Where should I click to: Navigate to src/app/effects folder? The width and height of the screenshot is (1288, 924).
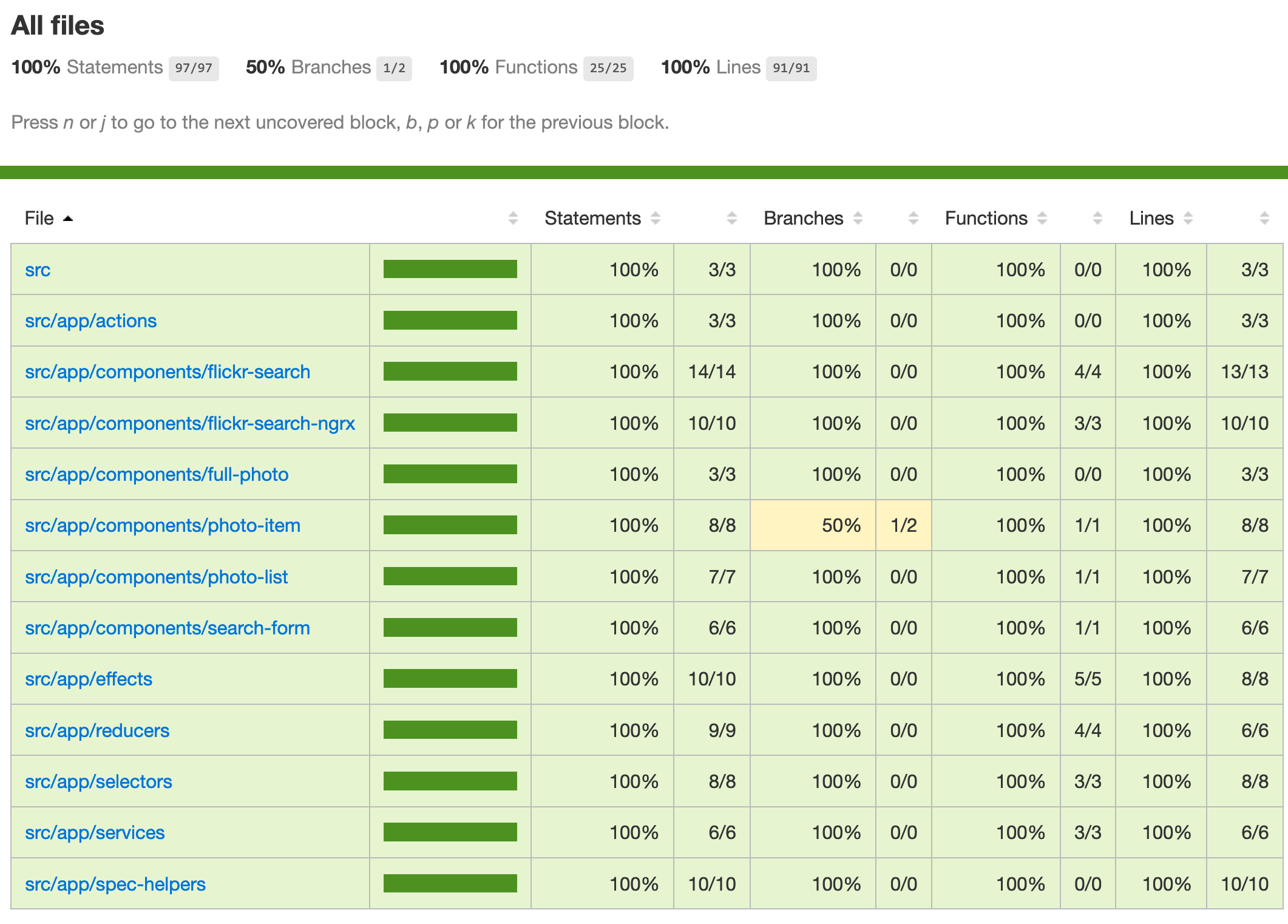tap(88, 679)
